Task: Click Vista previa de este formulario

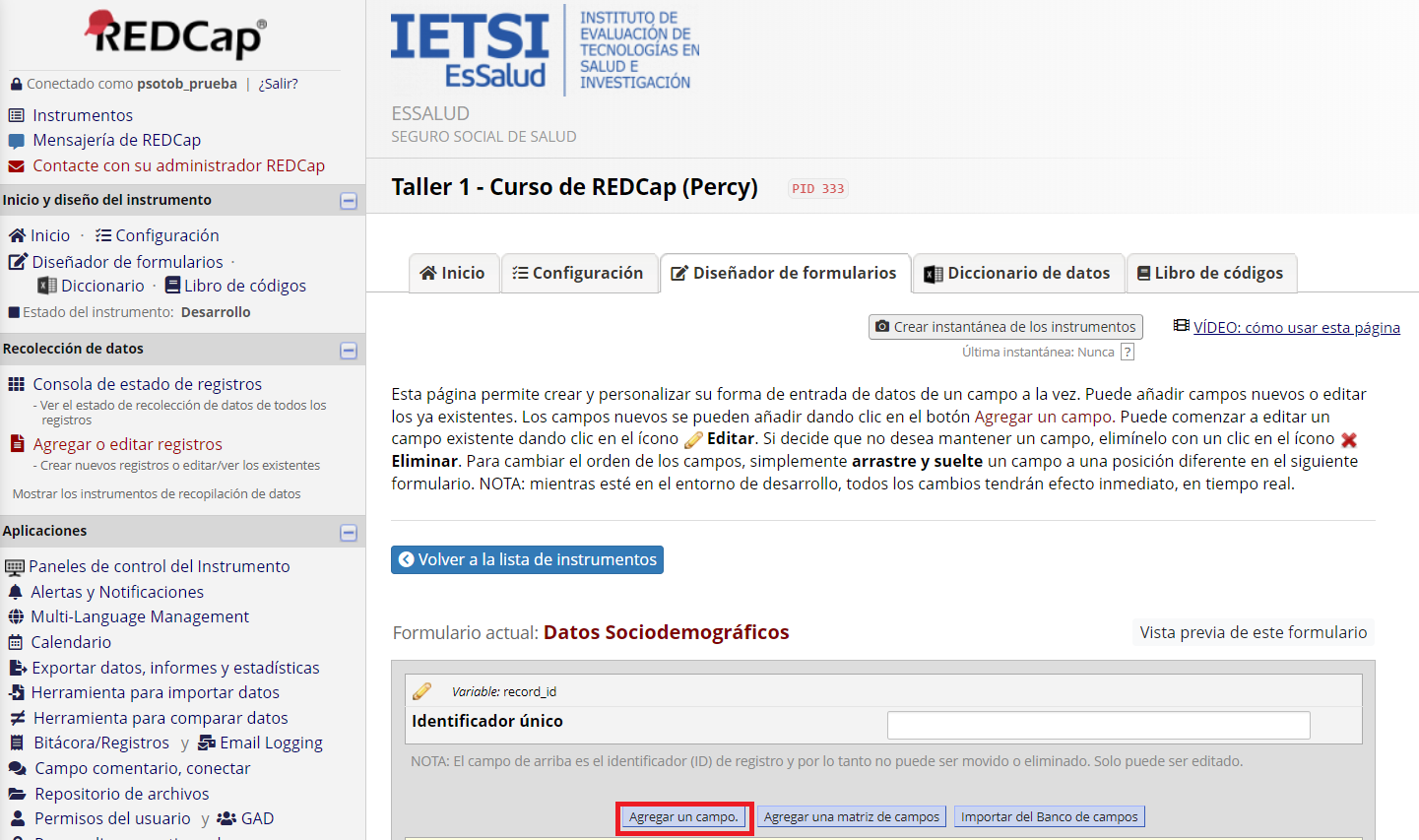Action: point(1254,632)
